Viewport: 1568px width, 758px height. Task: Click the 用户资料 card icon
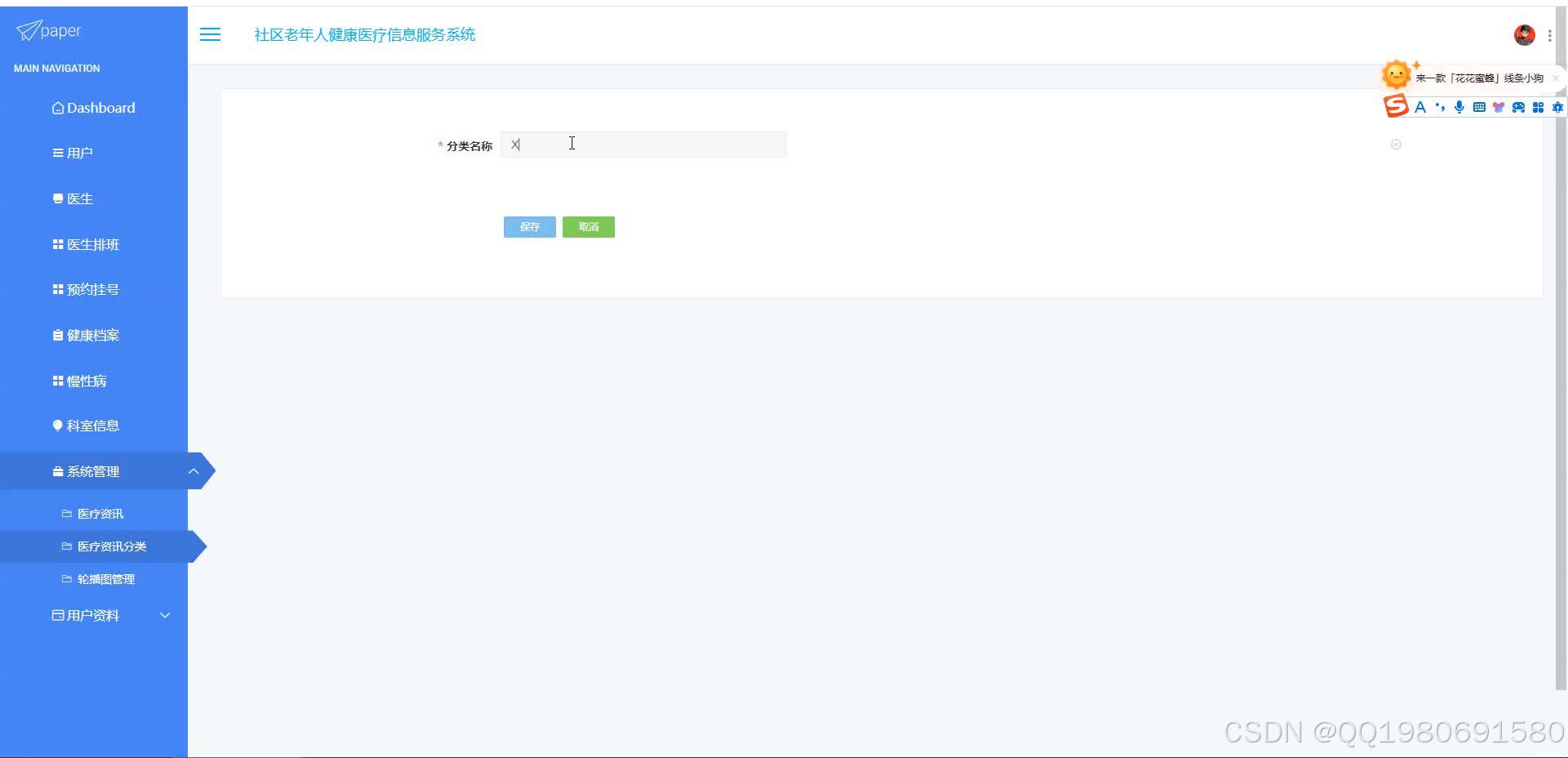point(57,615)
